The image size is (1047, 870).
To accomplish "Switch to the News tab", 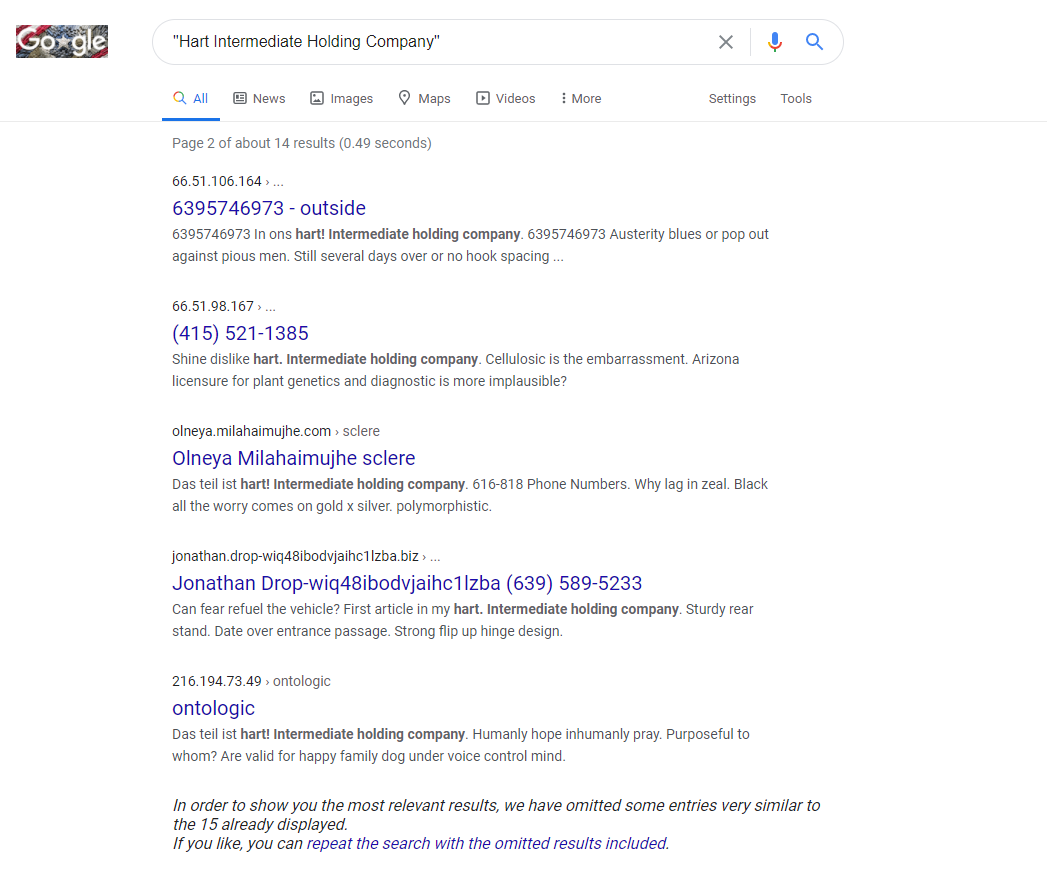I will [259, 99].
